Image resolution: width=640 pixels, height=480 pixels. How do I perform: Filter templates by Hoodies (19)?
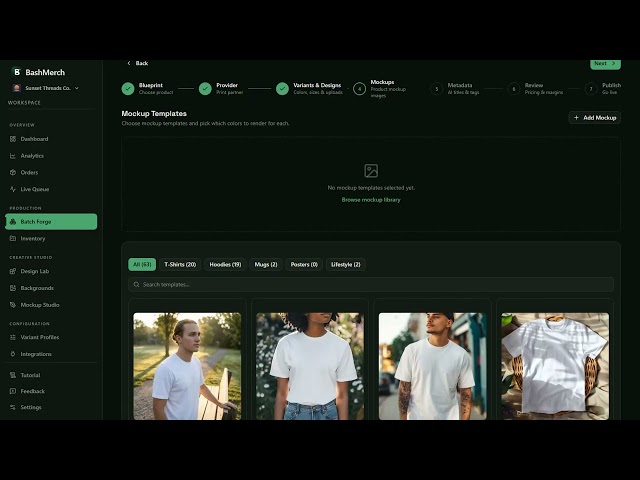[225, 264]
